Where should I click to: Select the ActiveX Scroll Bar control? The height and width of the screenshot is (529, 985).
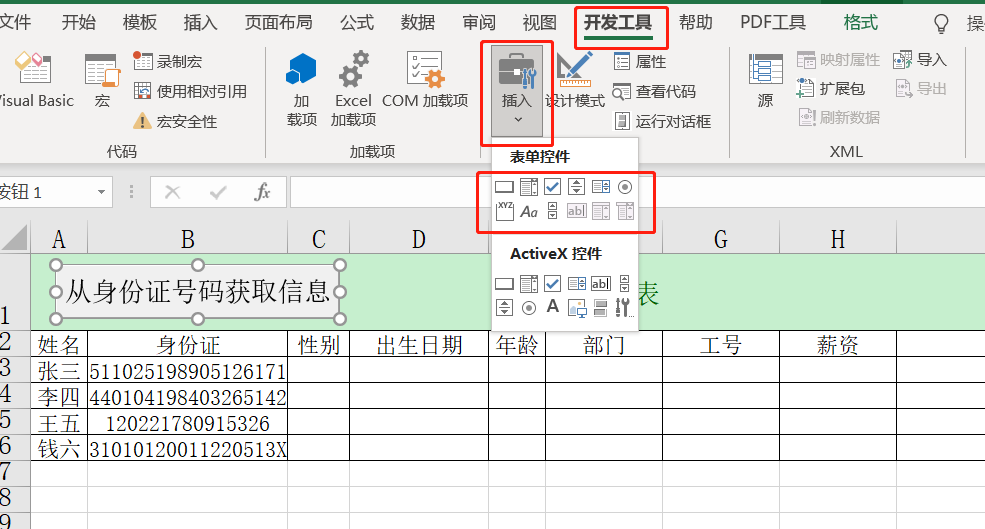[624, 284]
